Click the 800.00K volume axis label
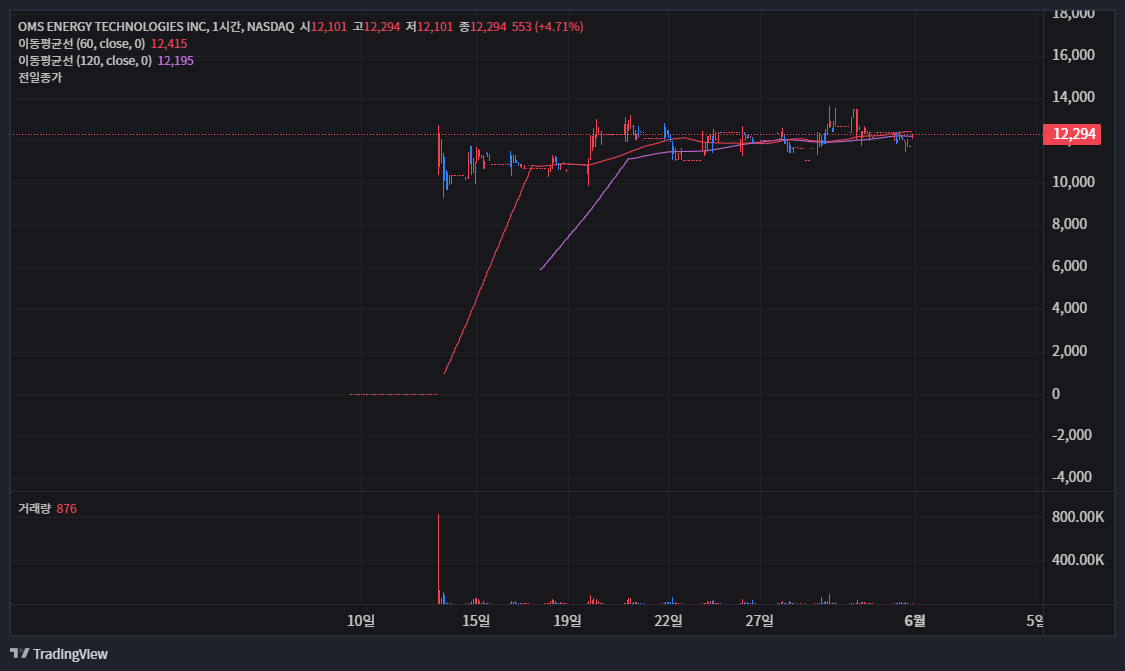Screen dimensions: 1125x671 point(1078,517)
